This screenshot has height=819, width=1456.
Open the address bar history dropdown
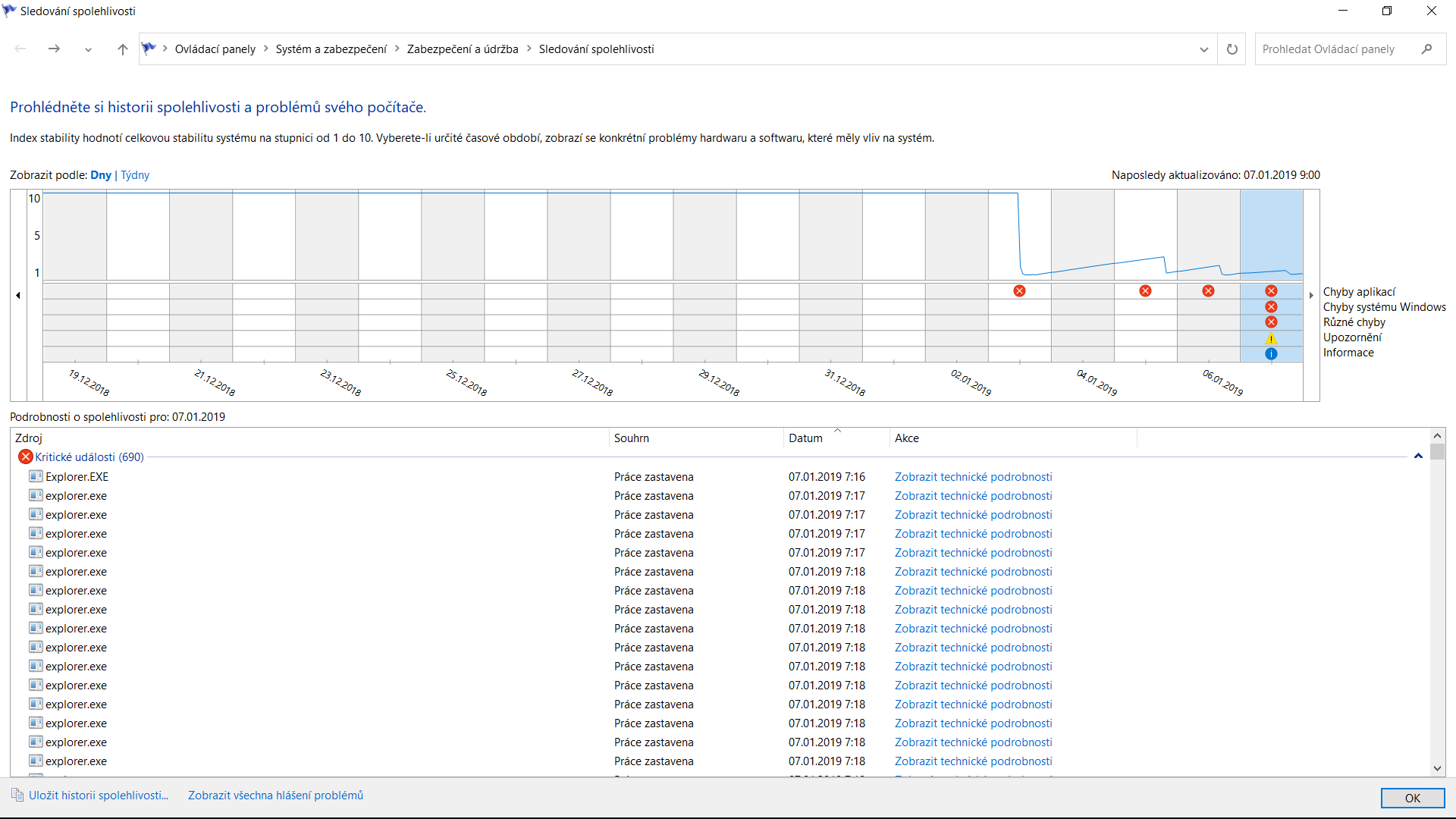[1203, 49]
